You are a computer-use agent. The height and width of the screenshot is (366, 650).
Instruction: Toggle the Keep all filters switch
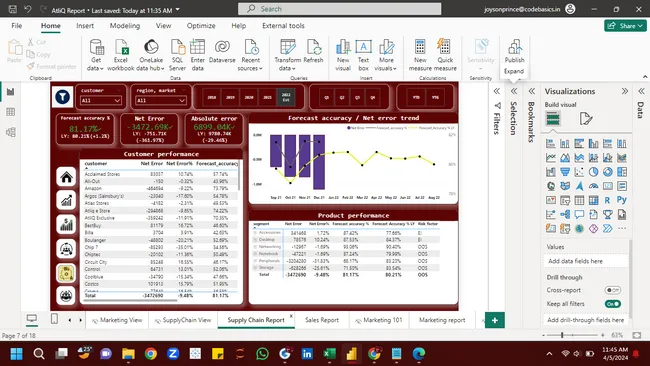pos(613,304)
